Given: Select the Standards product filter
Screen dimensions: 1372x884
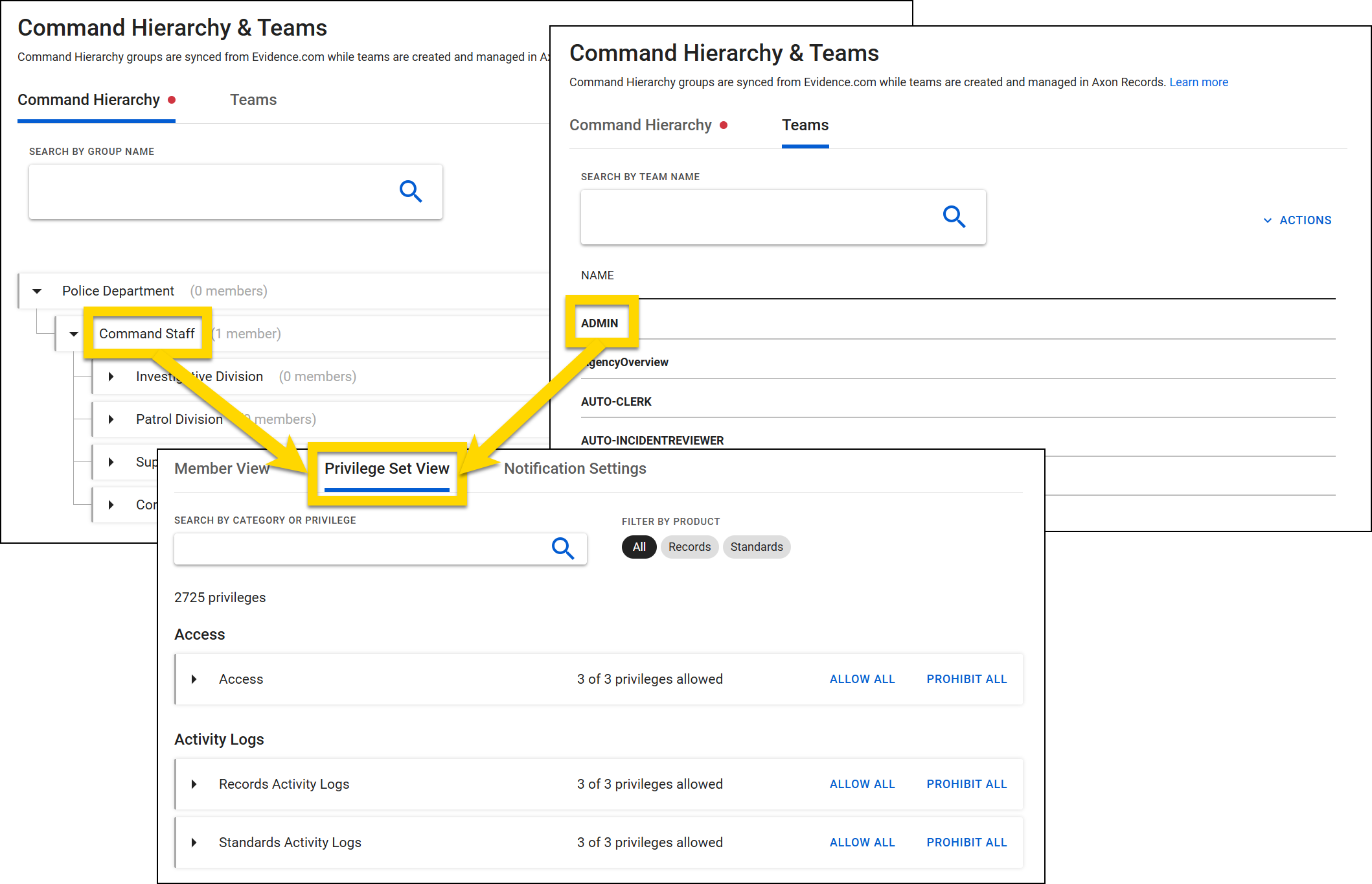Looking at the screenshot, I should click(756, 546).
